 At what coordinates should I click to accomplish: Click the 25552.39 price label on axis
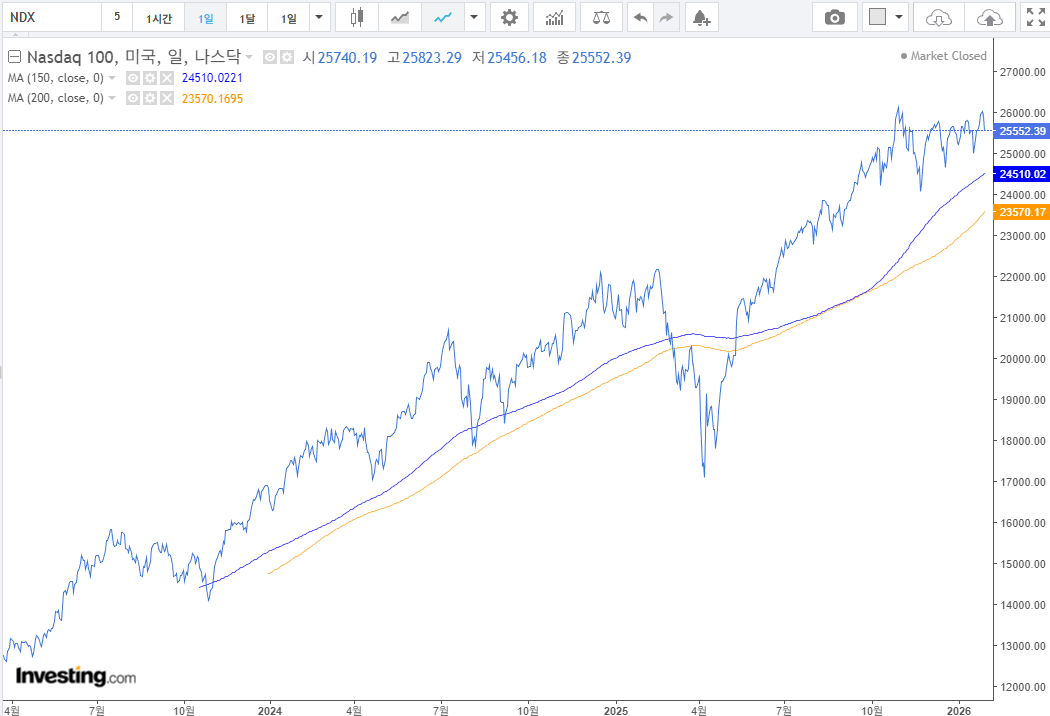click(x=1022, y=131)
